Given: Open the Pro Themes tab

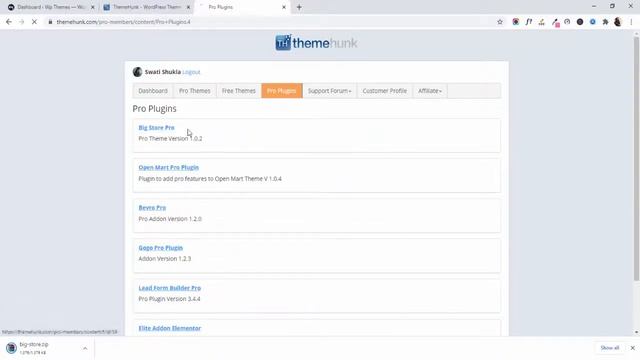Looking at the screenshot, I should pos(195,91).
